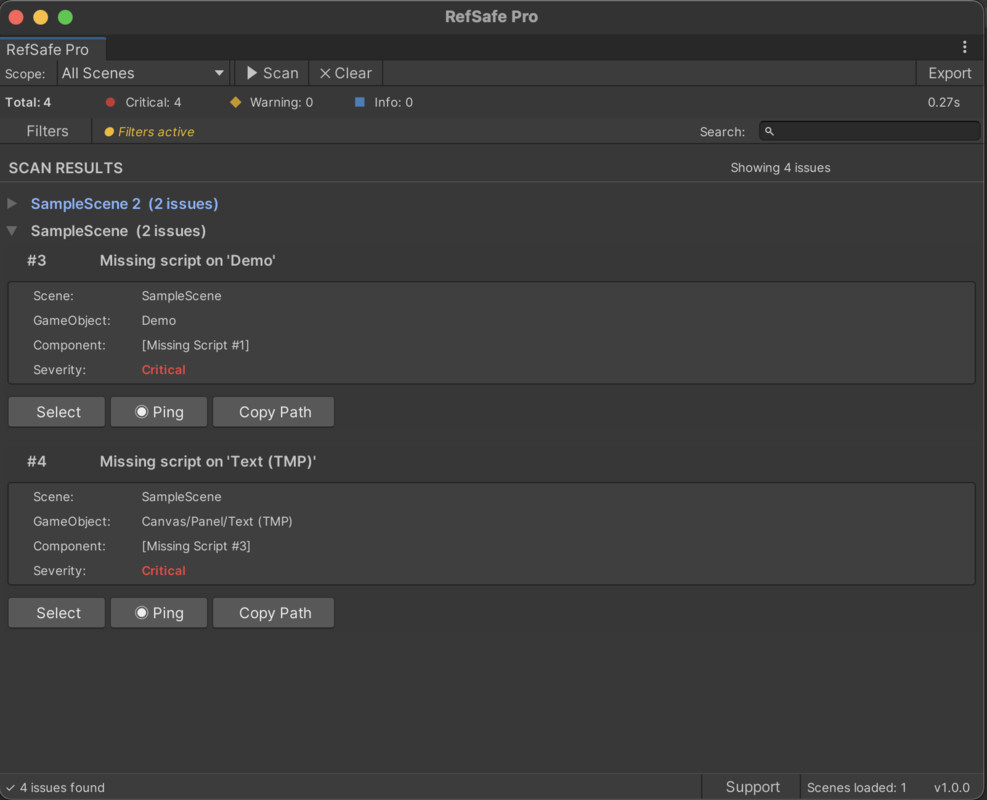This screenshot has width=987, height=800.
Task: Click issue title Missing script on 'Demo'
Action: [188, 261]
